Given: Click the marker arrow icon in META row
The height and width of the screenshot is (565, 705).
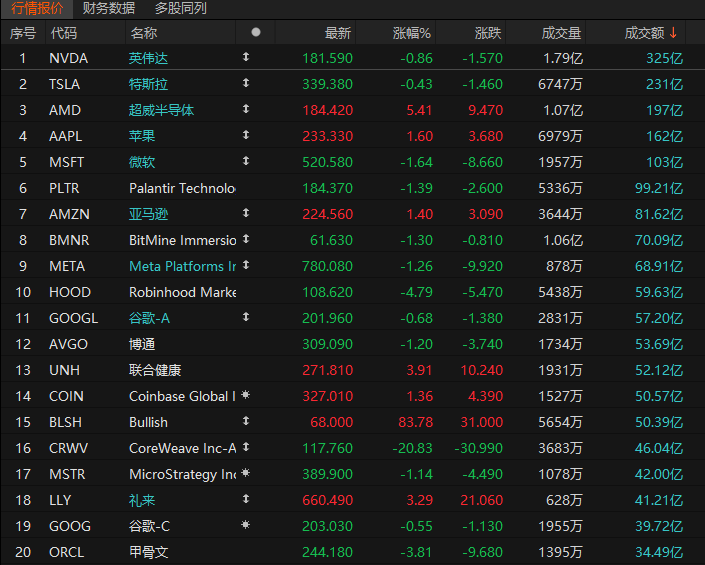Looking at the screenshot, I should tap(246, 265).
